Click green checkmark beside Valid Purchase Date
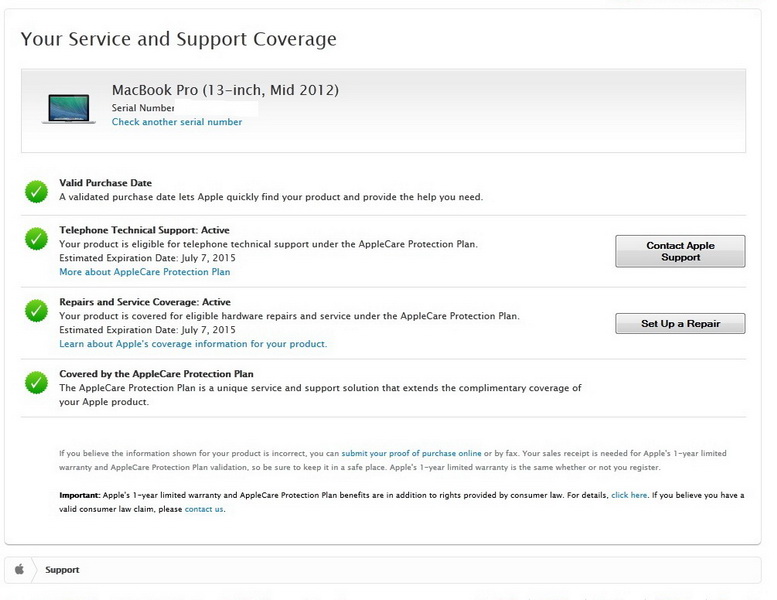 [x=37, y=190]
